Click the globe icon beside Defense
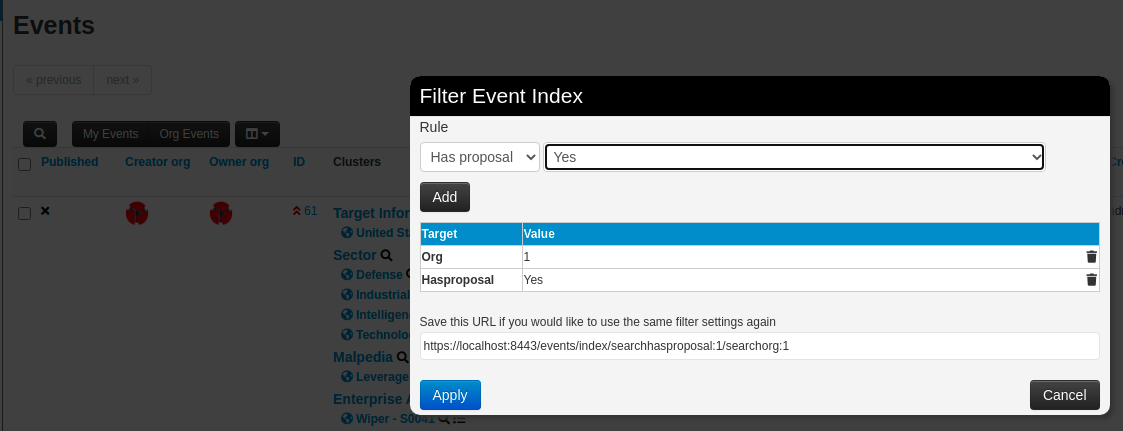 pyautogui.click(x=347, y=274)
